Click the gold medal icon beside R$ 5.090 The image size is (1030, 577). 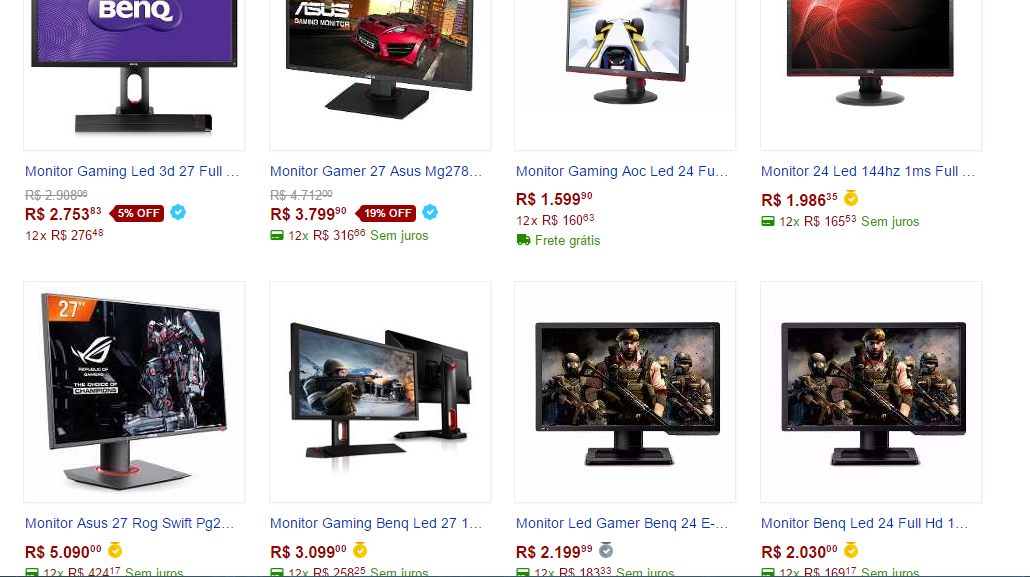[115, 550]
